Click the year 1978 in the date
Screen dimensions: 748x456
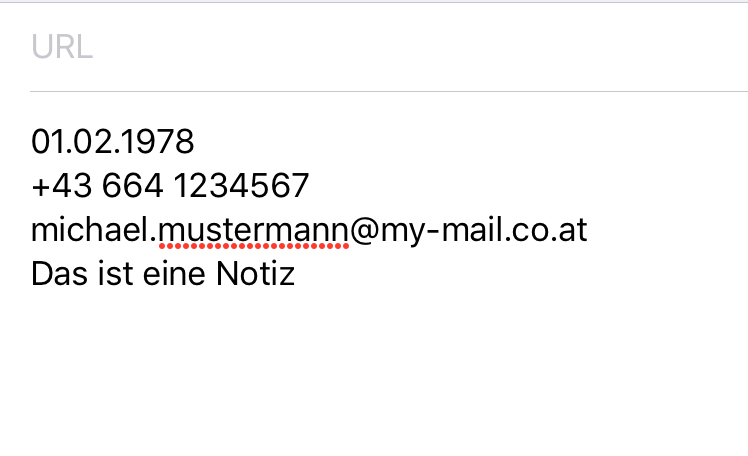click(x=155, y=142)
